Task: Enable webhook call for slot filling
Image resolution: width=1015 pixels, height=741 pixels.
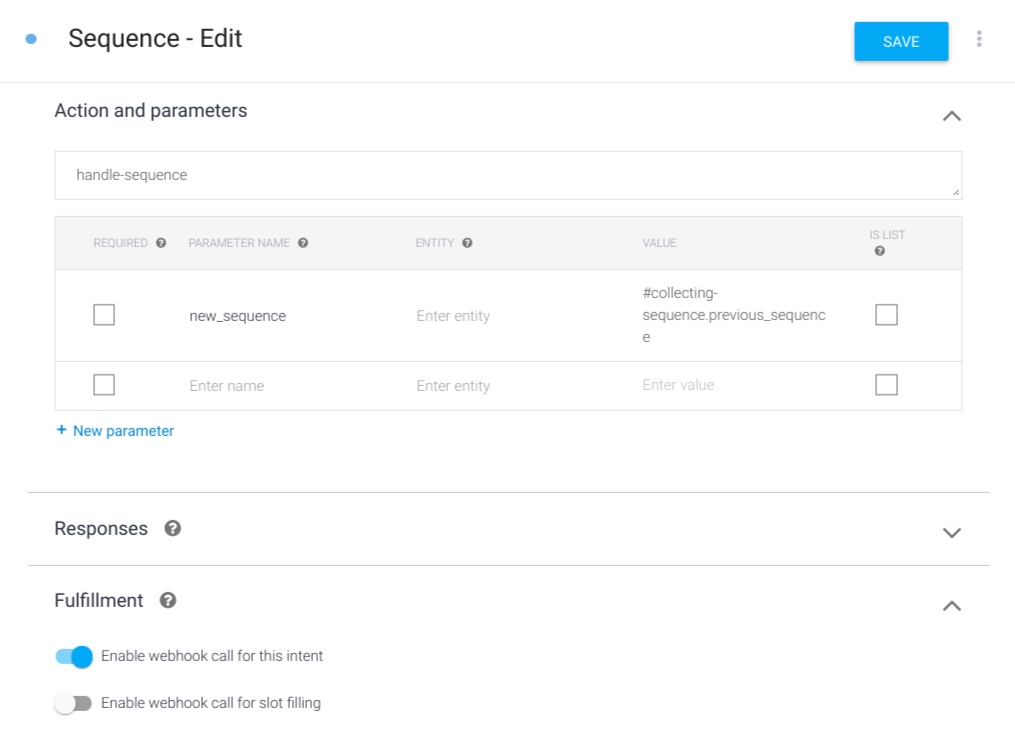Action: click(73, 704)
